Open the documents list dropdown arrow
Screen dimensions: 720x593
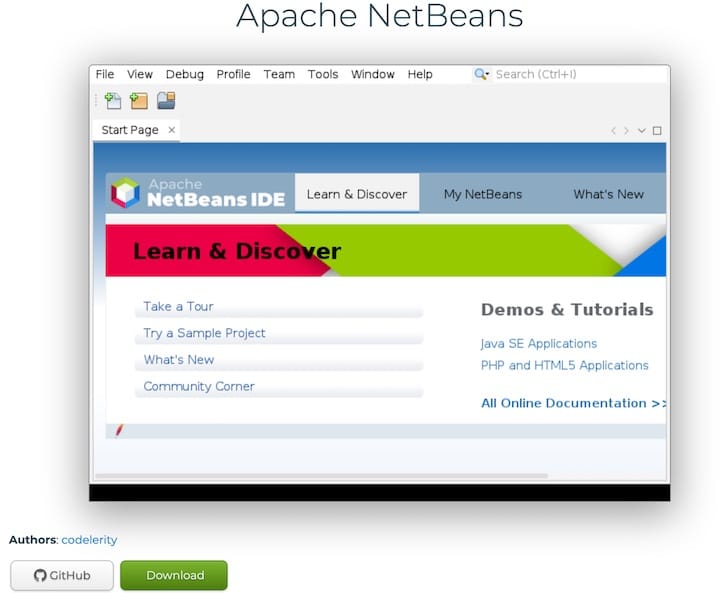(641, 131)
